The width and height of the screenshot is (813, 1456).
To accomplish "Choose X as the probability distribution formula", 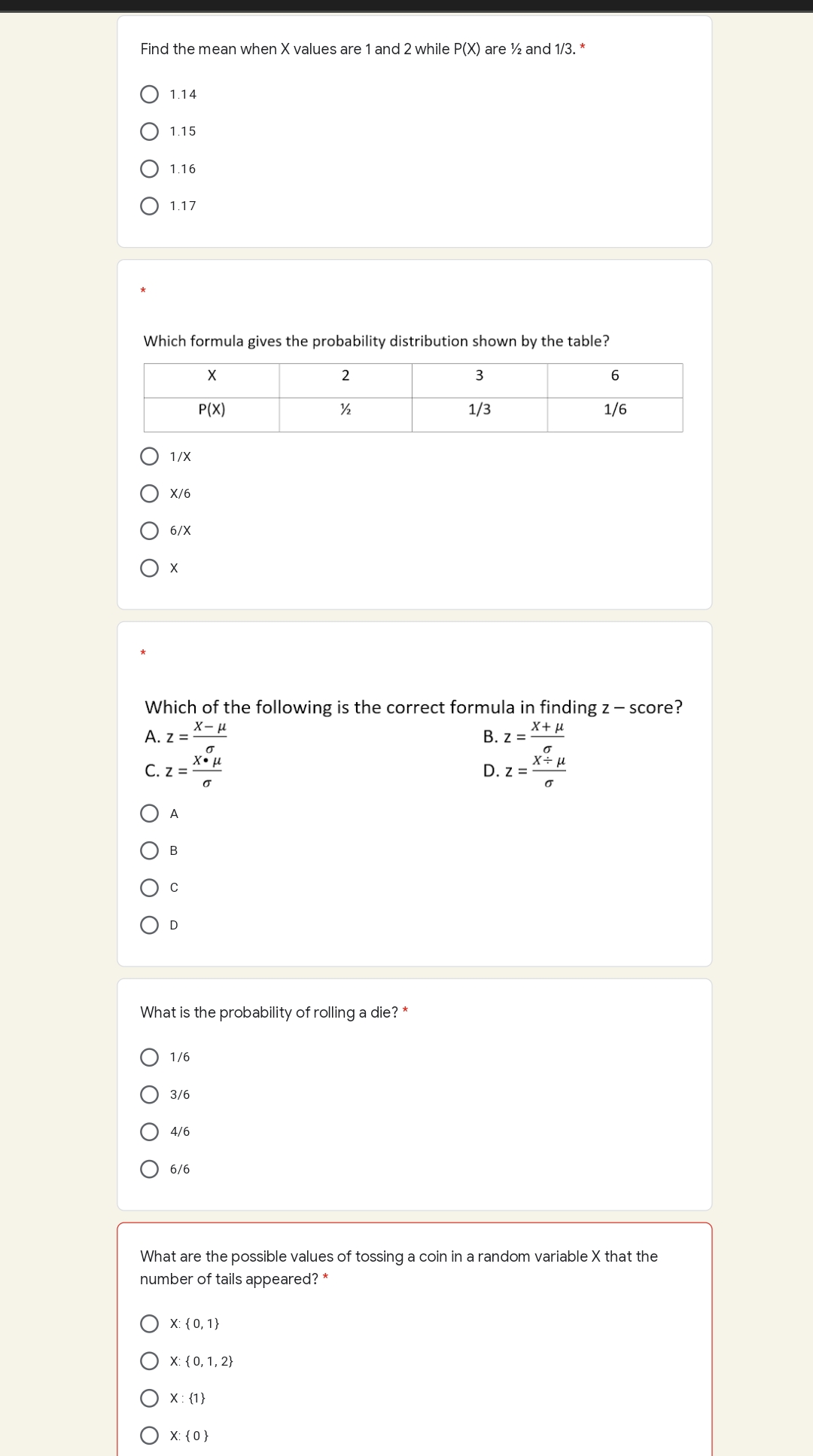I will [149, 567].
